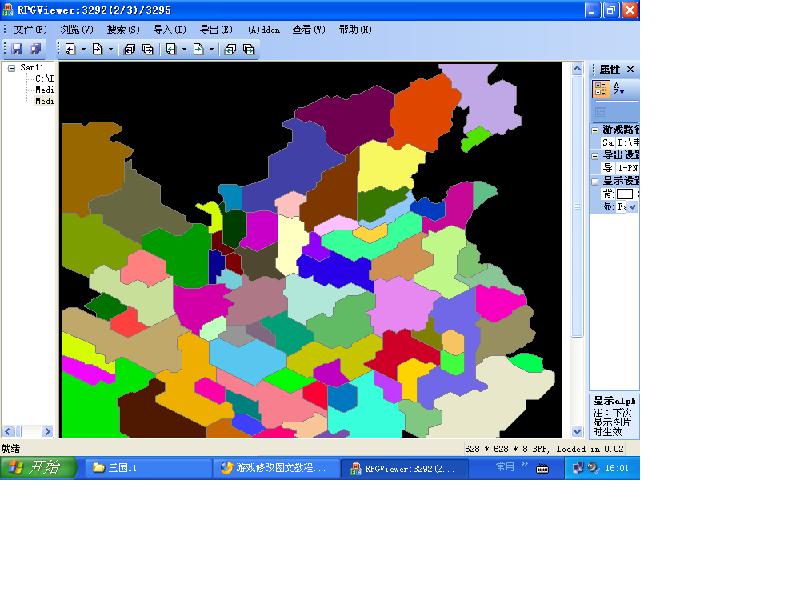The height and width of the screenshot is (600, 800).
Task: Collapse the 游戏路径 property group
Action: click(595, 131)
